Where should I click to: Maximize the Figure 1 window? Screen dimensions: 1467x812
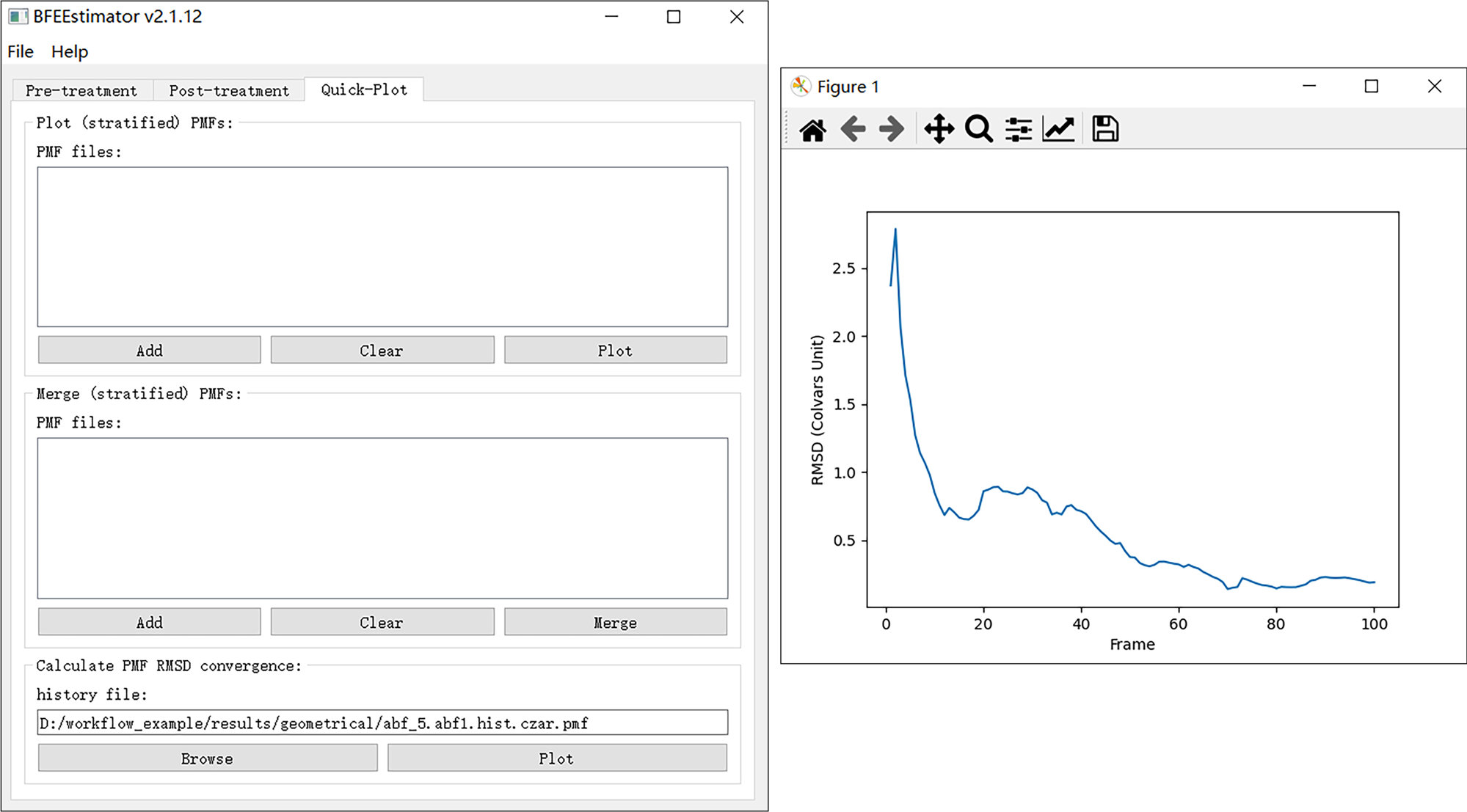pos(1372,86)
